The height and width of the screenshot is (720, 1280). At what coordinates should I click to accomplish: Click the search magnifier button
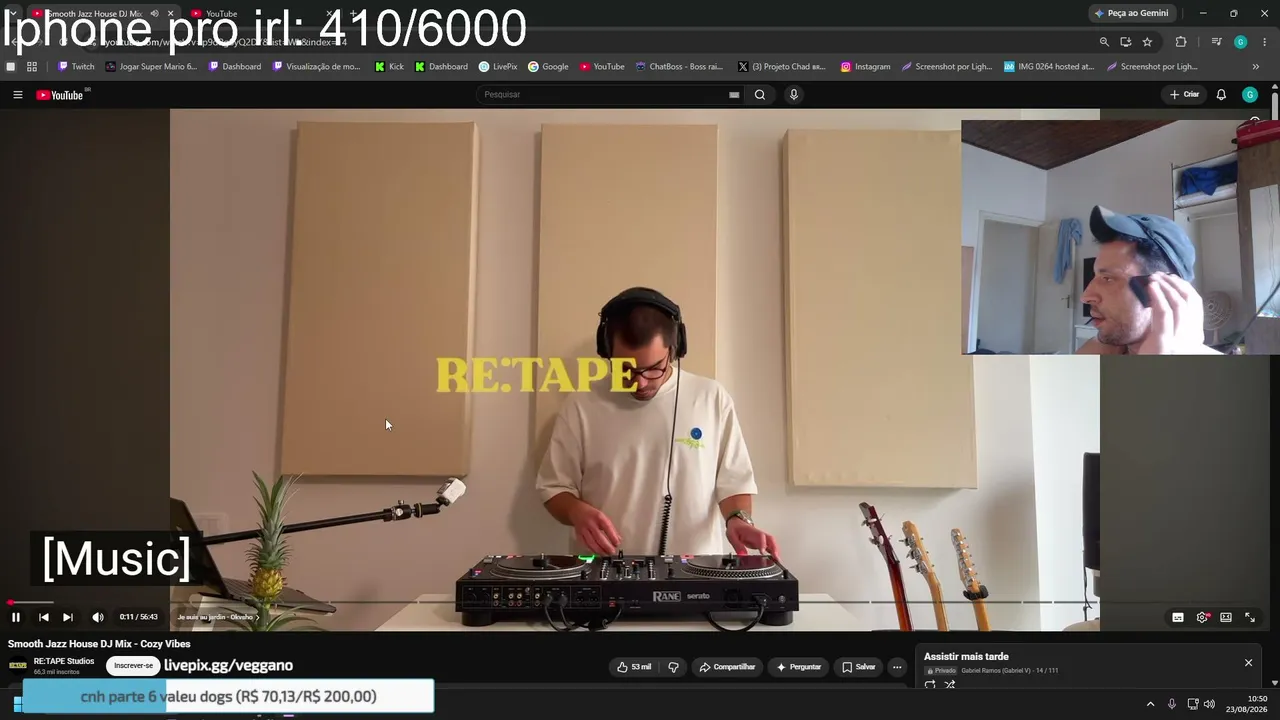pos(760,95)
